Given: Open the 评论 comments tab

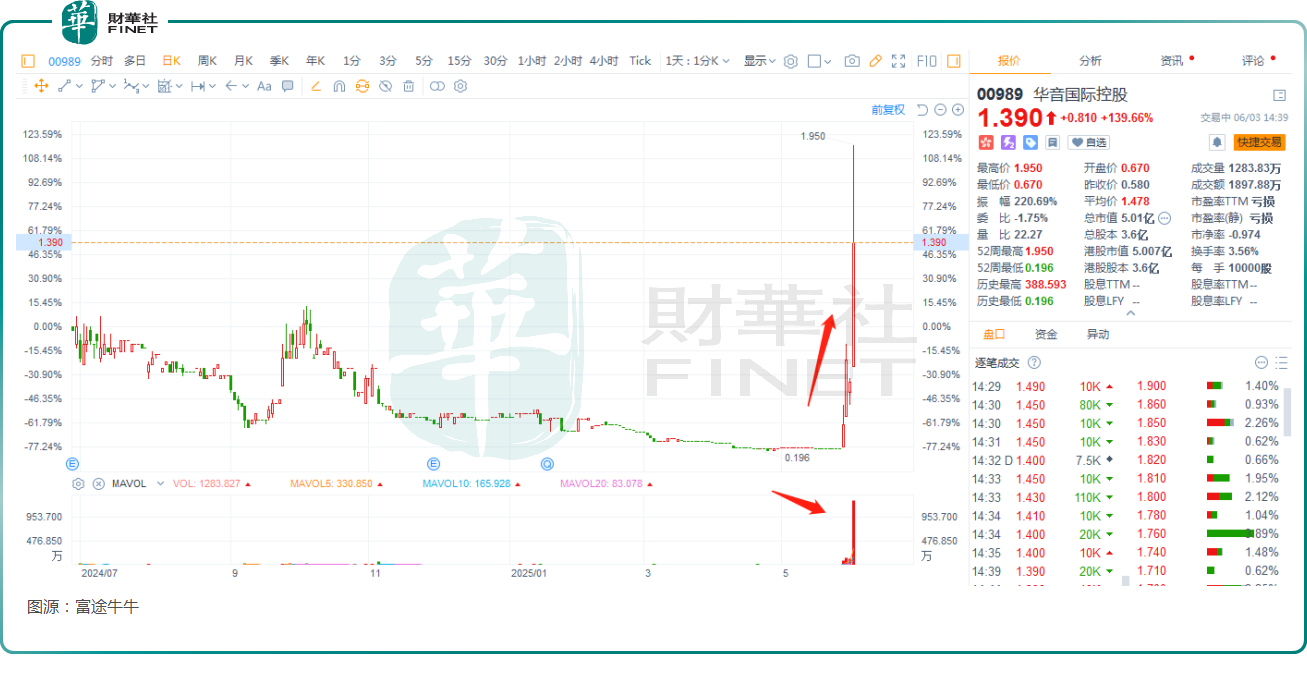Looking at the screenshot, I should point(1253,61).
